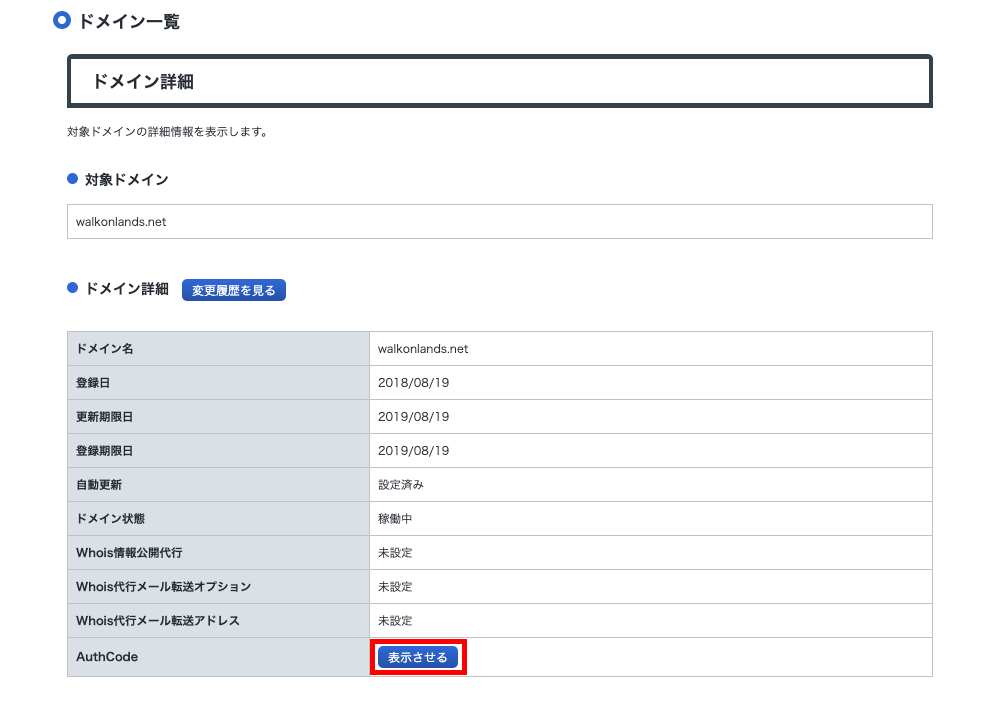Click the ドメイン状態 row label
The height and width of the screenshot is (706, 991).
click(110, 519)
